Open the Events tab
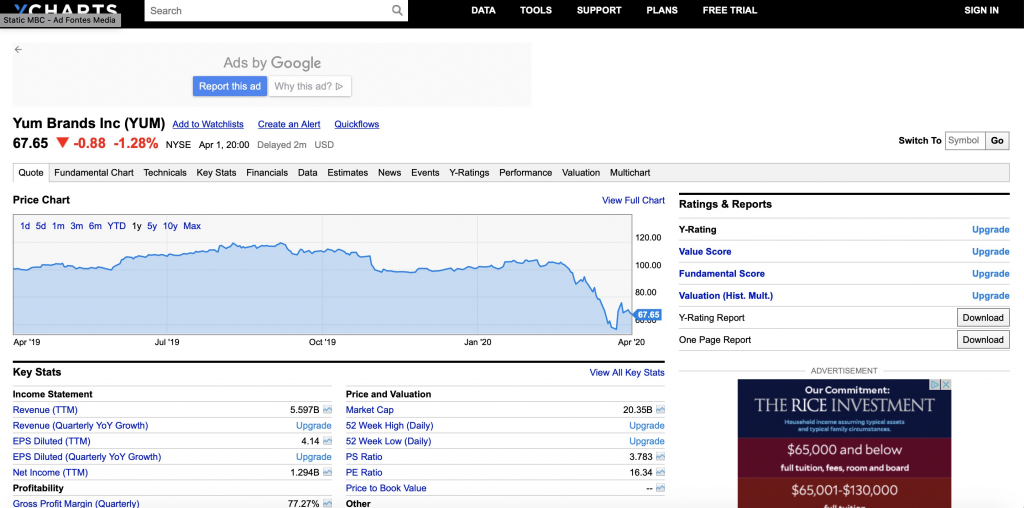 (425, 173)
